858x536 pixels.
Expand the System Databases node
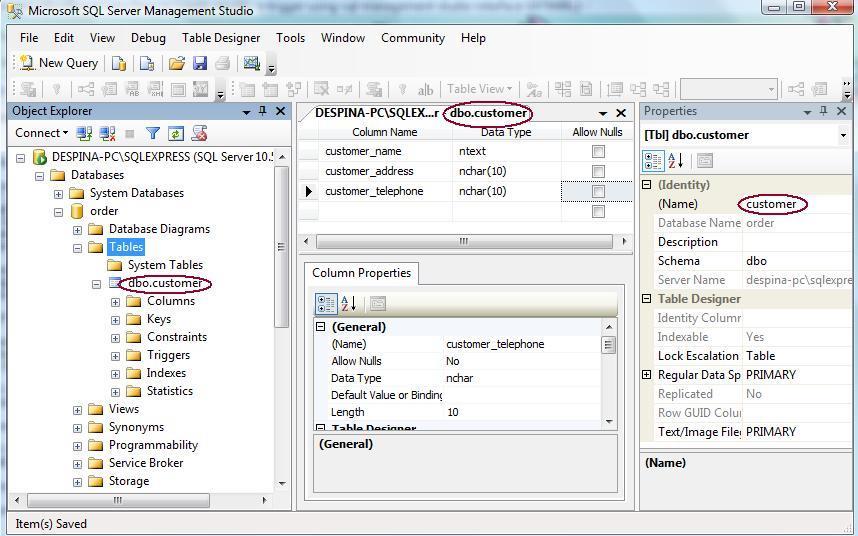click(59, 194)
